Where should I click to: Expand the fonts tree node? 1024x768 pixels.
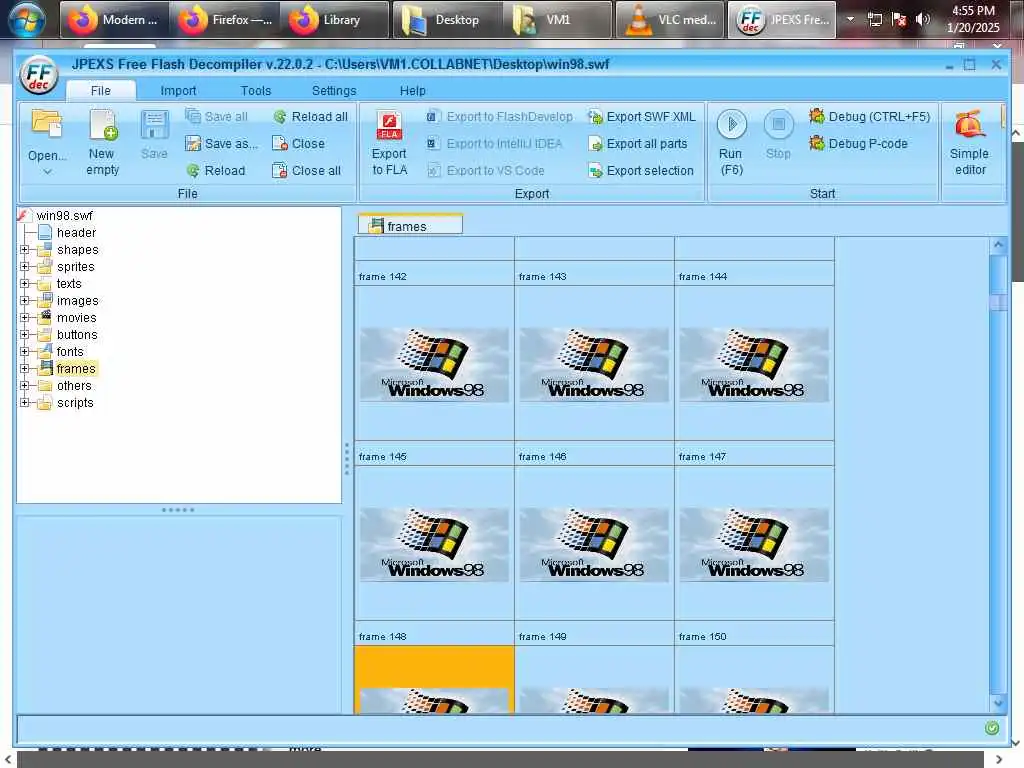25,351
